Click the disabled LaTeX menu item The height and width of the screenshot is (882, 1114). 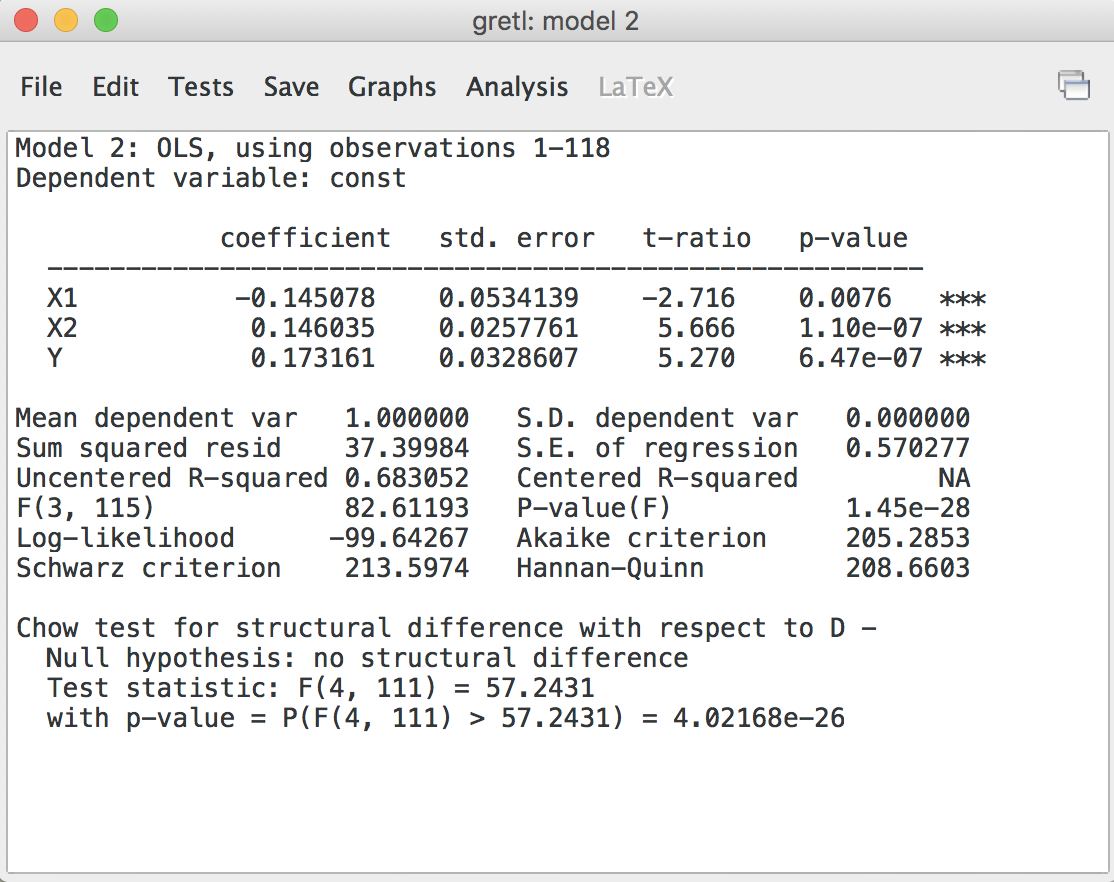coord(636,87)
